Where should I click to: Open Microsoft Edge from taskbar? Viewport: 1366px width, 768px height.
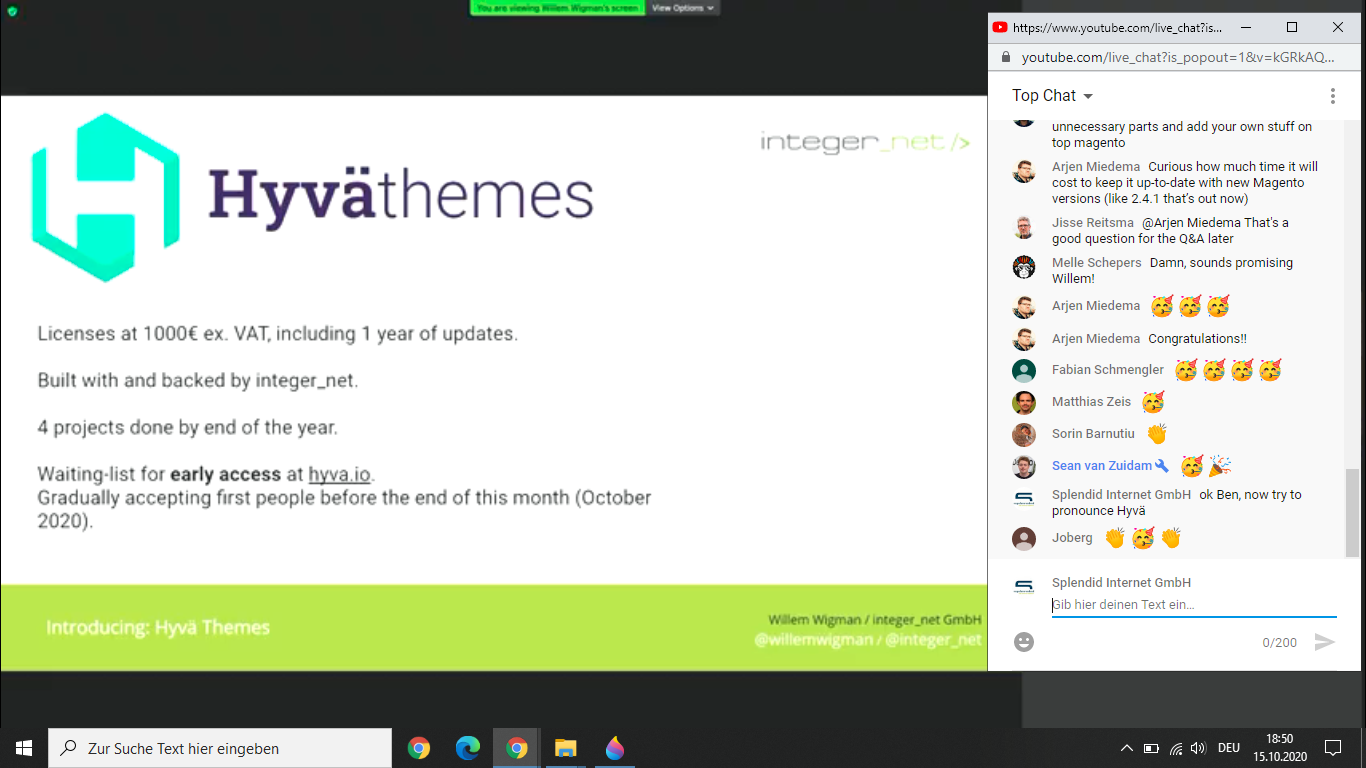tap(467, 748)
